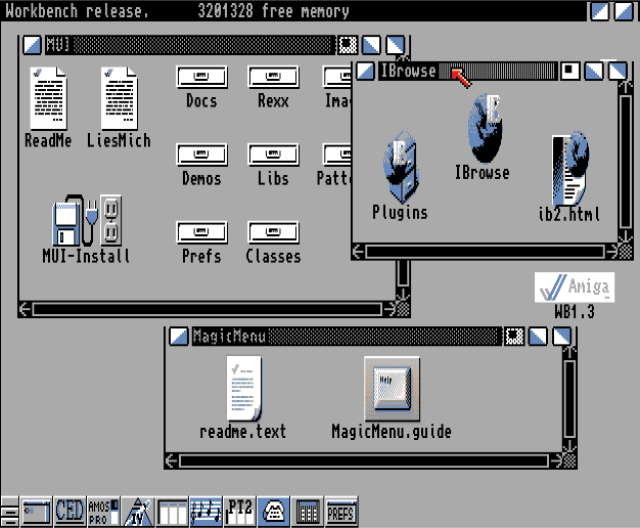Viewport: 640px width, 528px height.
Task: Click down scroll arrow in IBrowse window
Action: tap(625, 237)
